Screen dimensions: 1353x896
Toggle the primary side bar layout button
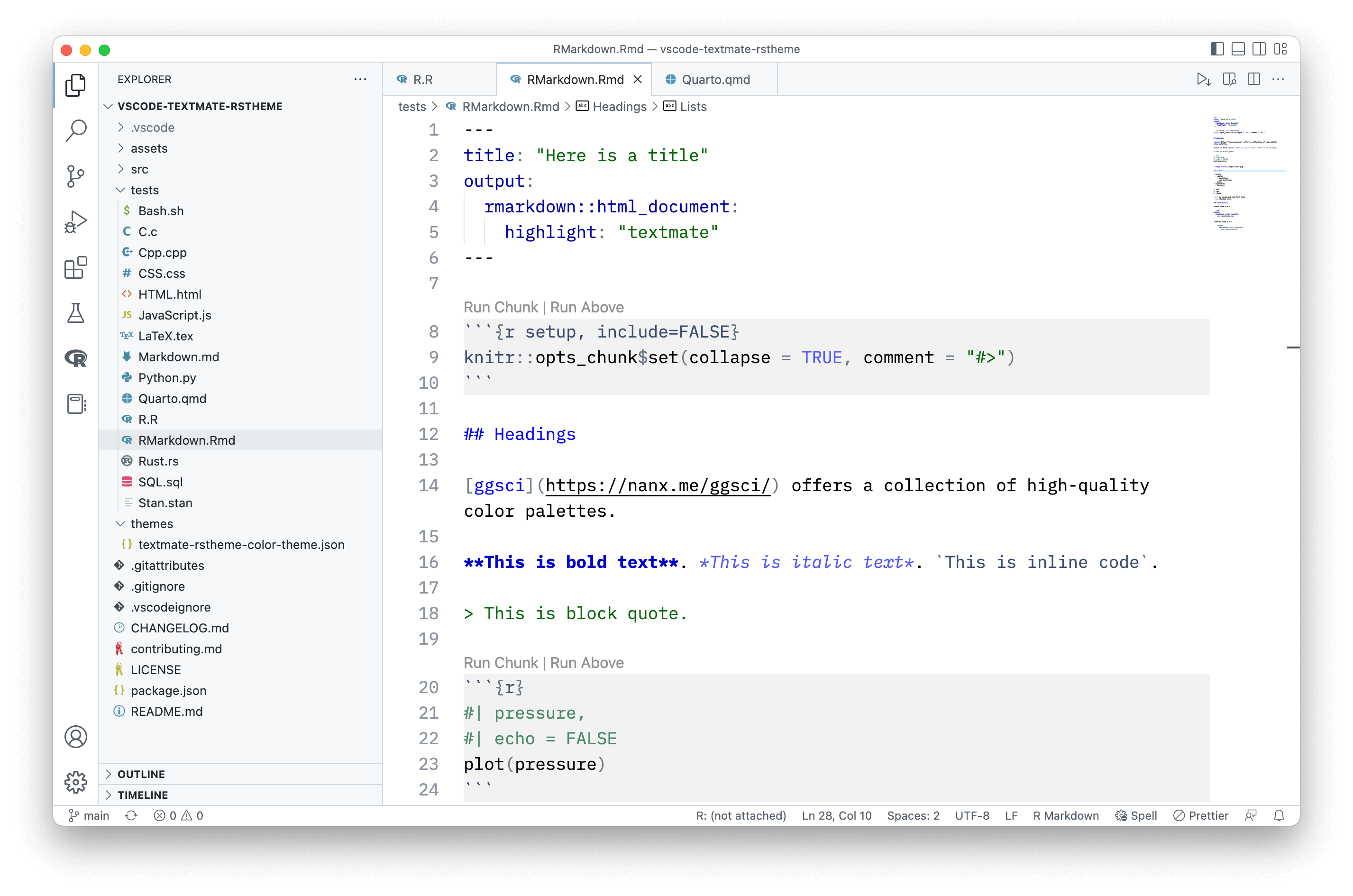[1216, 49]
